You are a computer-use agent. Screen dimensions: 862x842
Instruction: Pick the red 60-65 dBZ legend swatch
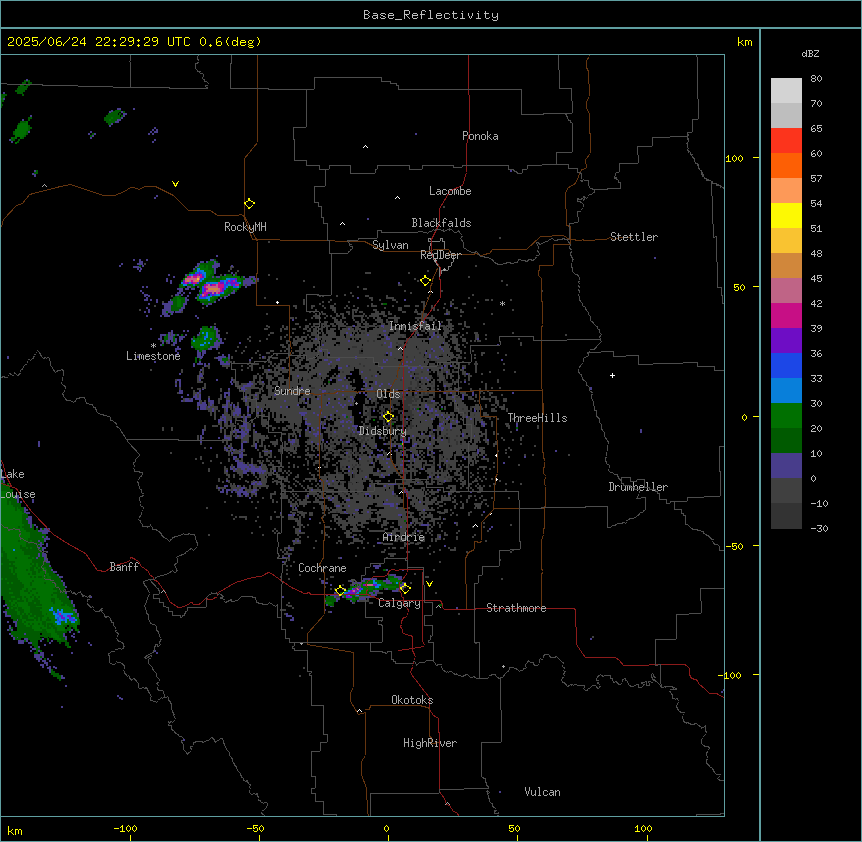pyautogui.click(x=786, y=141)
